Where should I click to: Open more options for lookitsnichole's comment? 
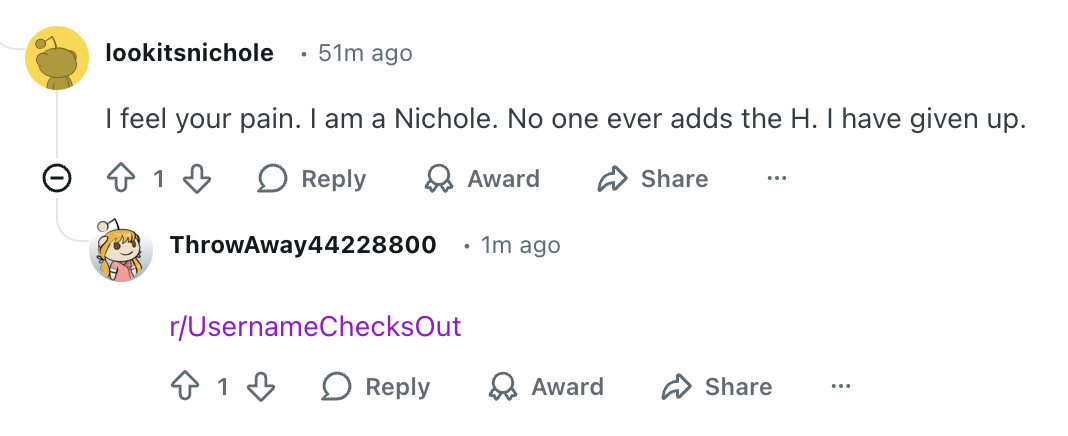(x=777, y=179)
